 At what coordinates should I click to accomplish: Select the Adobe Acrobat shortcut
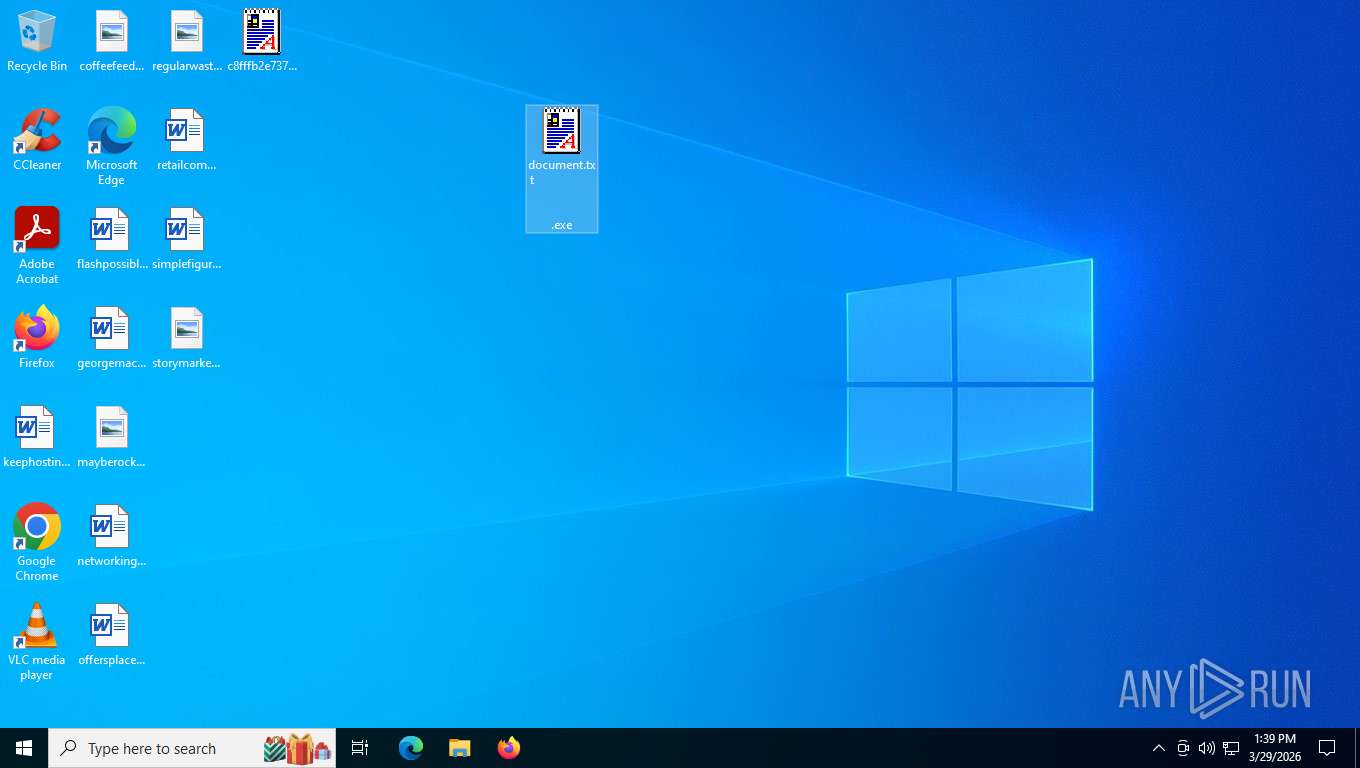[x=37, y=246]
